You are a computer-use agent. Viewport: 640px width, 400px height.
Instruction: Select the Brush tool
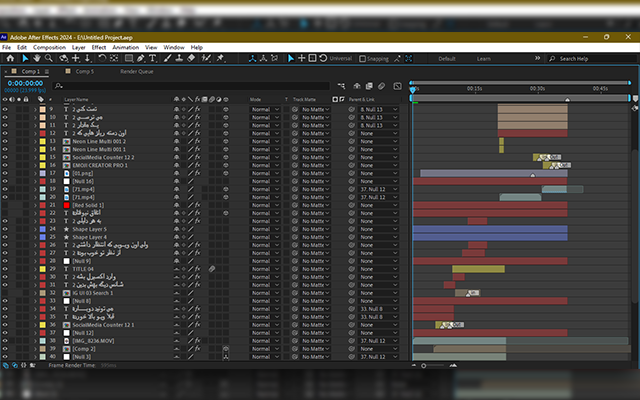(167, 58)
